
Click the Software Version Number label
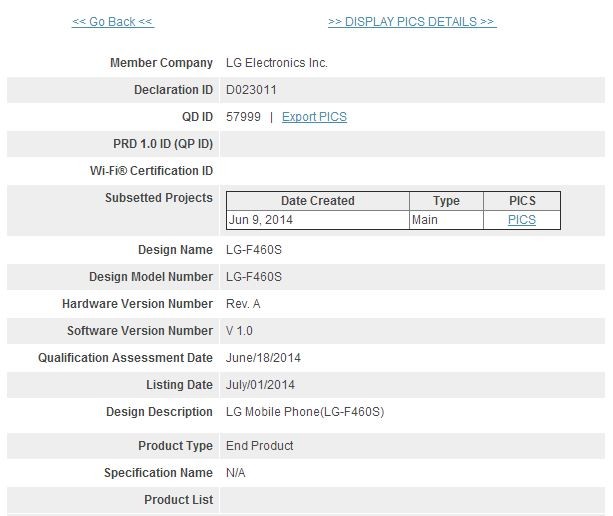click(140, 331)
